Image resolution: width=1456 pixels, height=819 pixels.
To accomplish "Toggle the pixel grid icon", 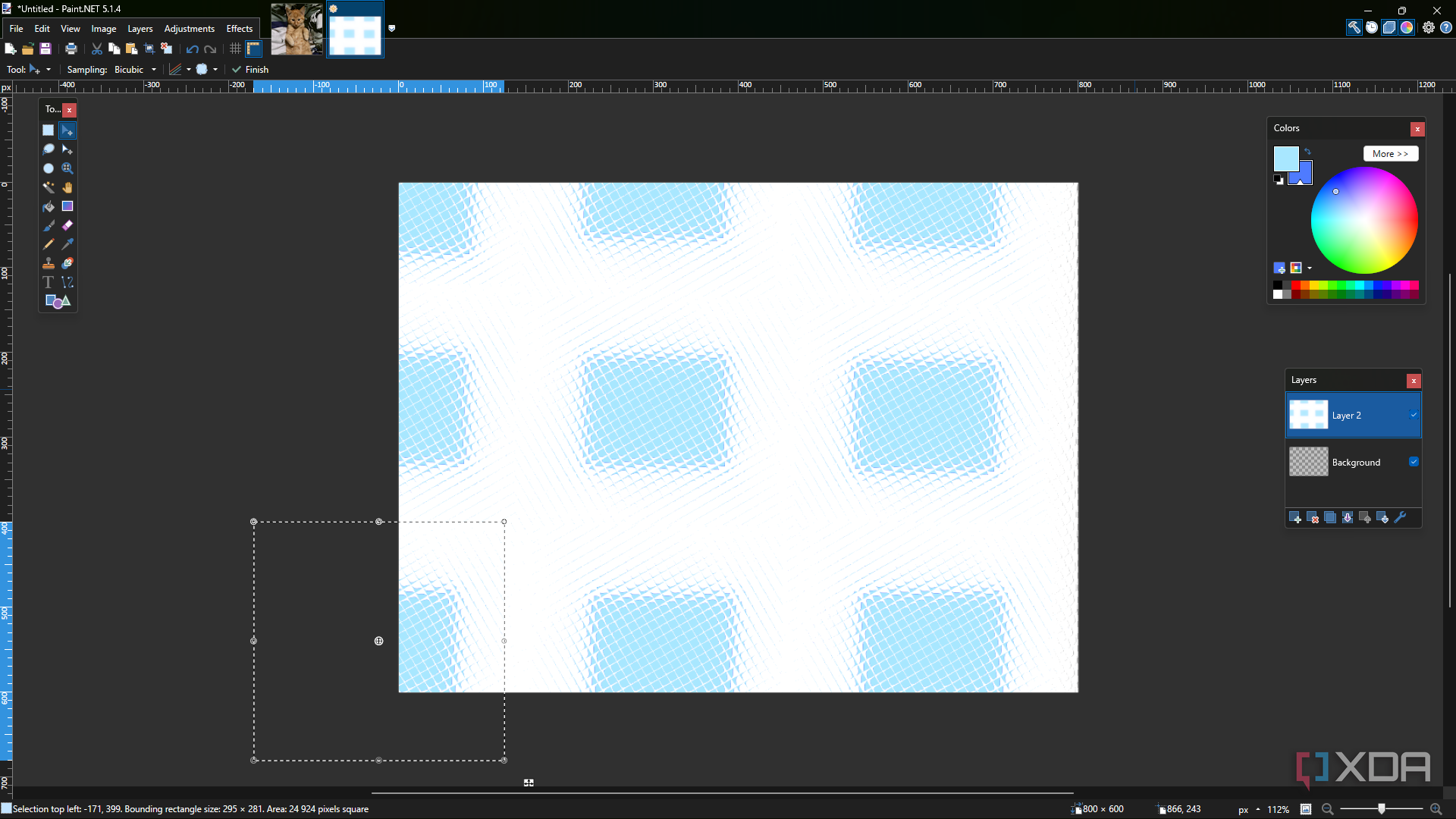I will pos(236,49).
